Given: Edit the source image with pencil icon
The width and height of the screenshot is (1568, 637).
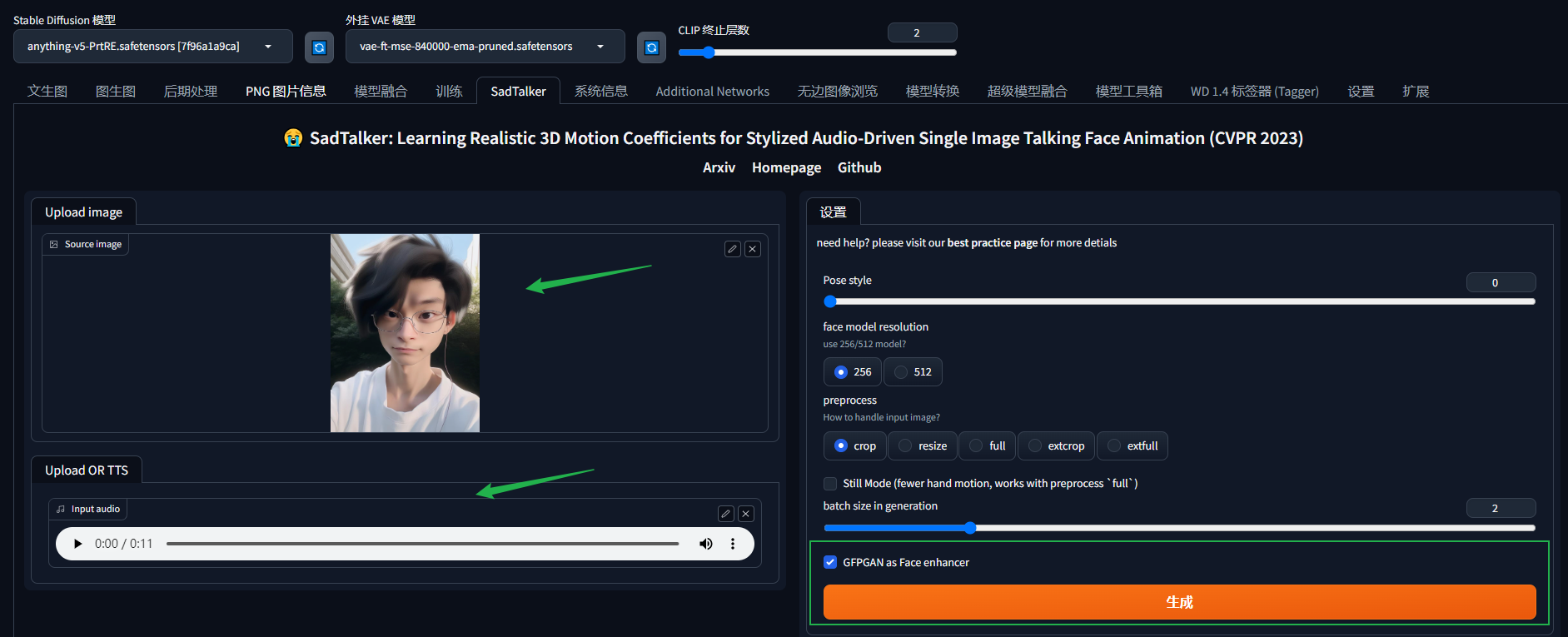Looking at the screenshot, I should pos(733,249).
